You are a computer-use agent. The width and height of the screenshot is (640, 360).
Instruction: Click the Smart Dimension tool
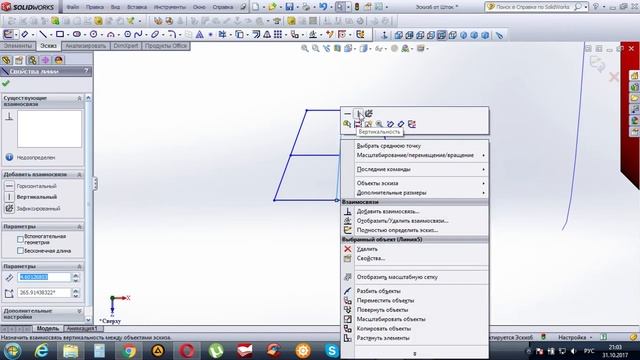tap(24, 35)
